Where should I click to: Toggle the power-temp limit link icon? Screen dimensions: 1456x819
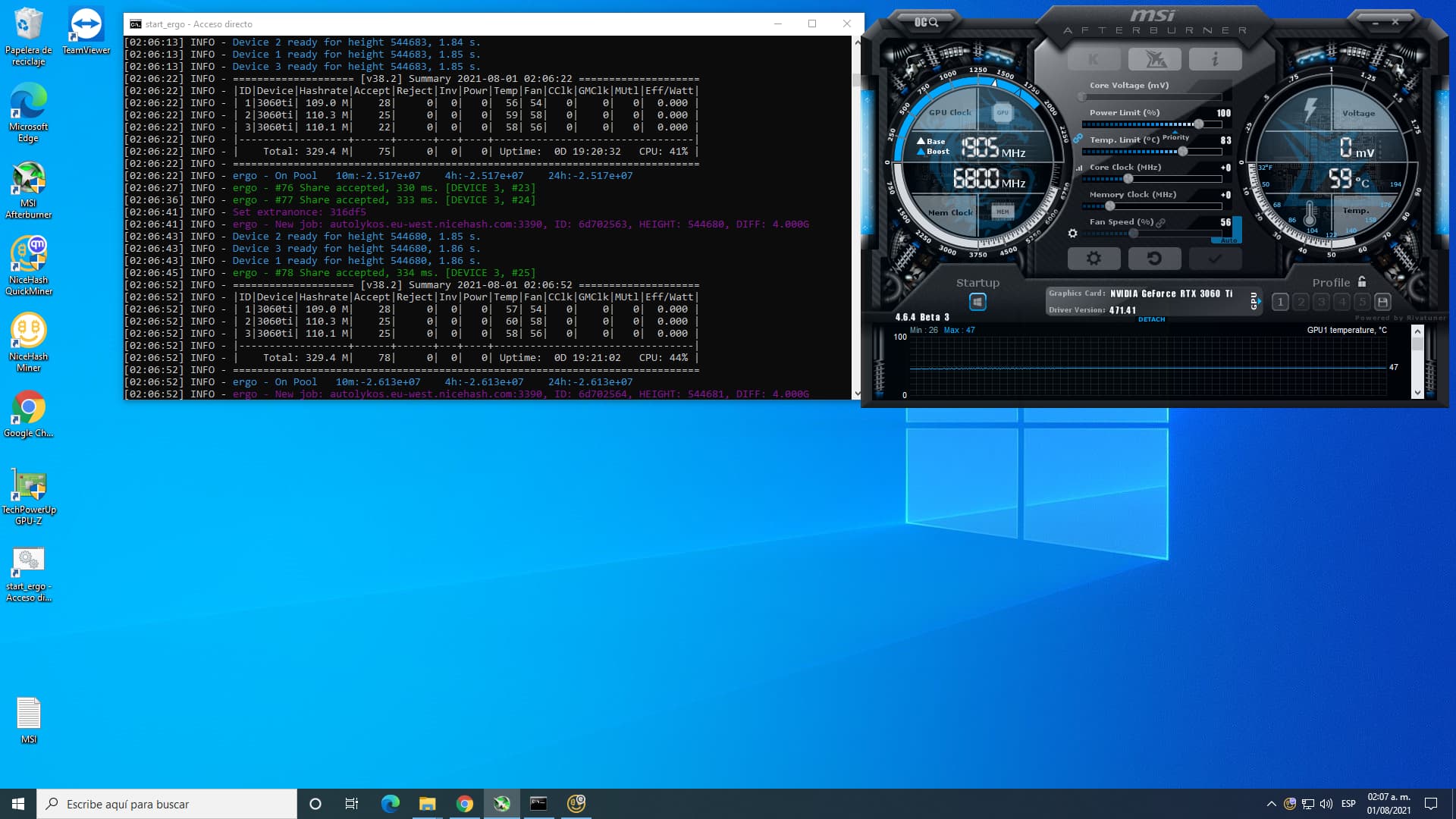tap(1078, 138)
